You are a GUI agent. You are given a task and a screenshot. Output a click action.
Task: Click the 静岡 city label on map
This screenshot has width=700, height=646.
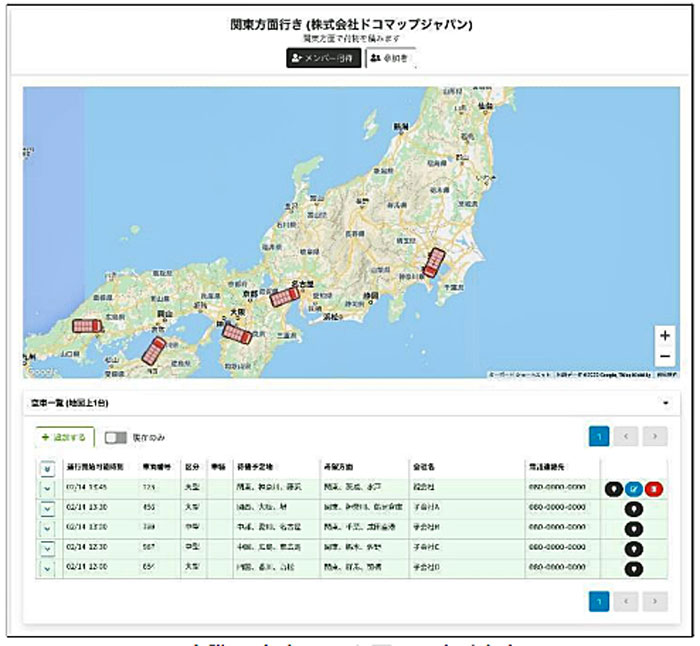(371, 295)
